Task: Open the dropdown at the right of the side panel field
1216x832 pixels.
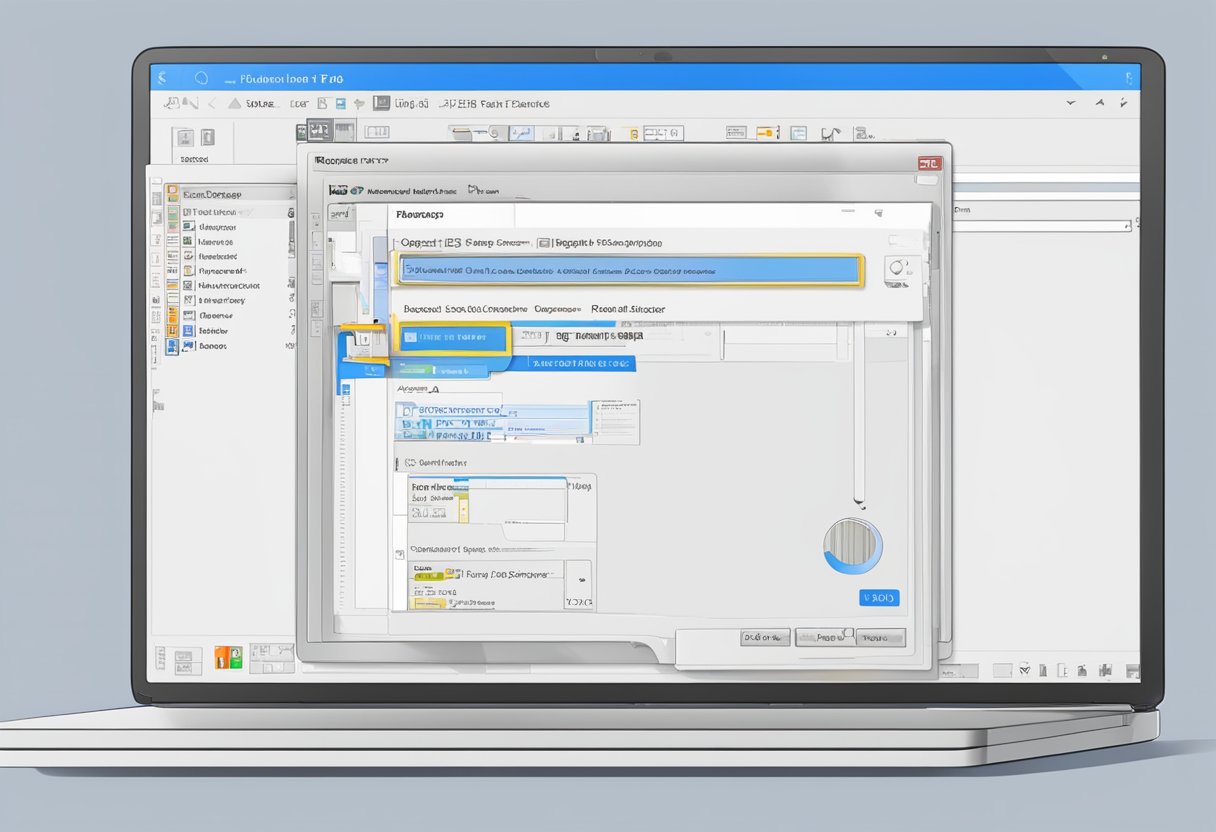Action: coord(1127,227)
